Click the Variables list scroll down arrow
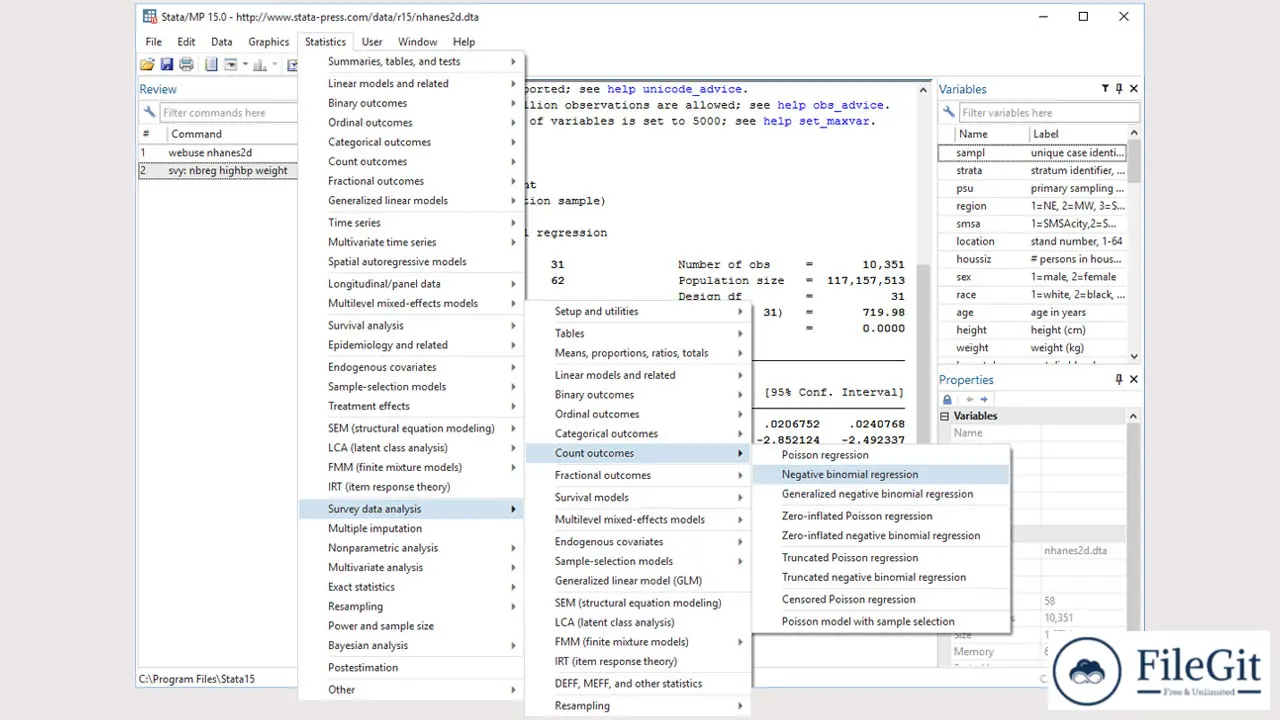The image size is (1280, 720). pyautogui.click(x=1134, y=356)
